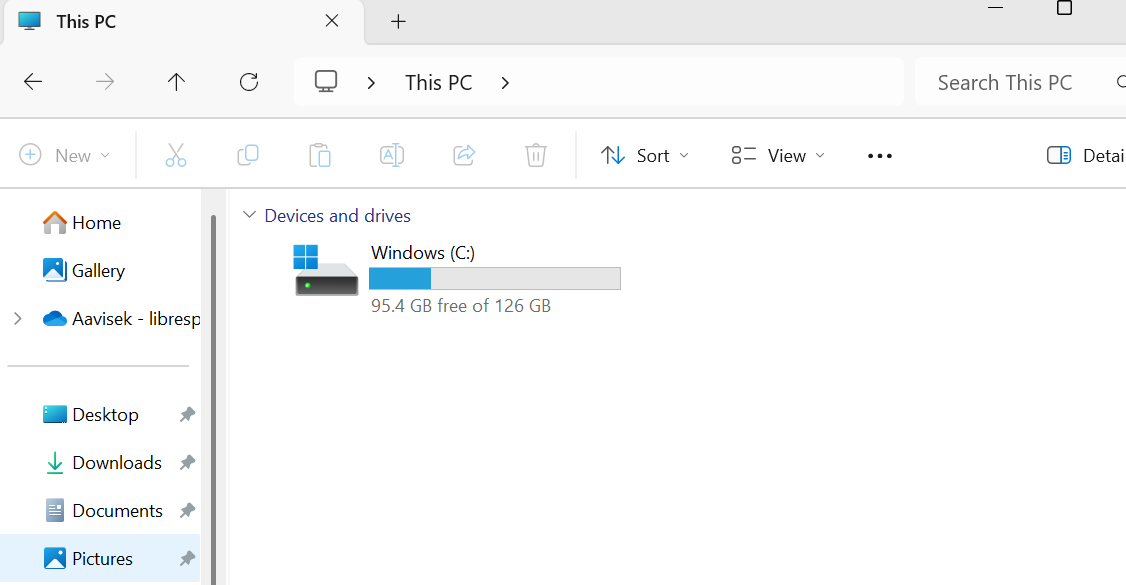The height and width of the screenshot is (585, 1126).
Task: Collapse the Devices and drives group
Action: [249, 215]
